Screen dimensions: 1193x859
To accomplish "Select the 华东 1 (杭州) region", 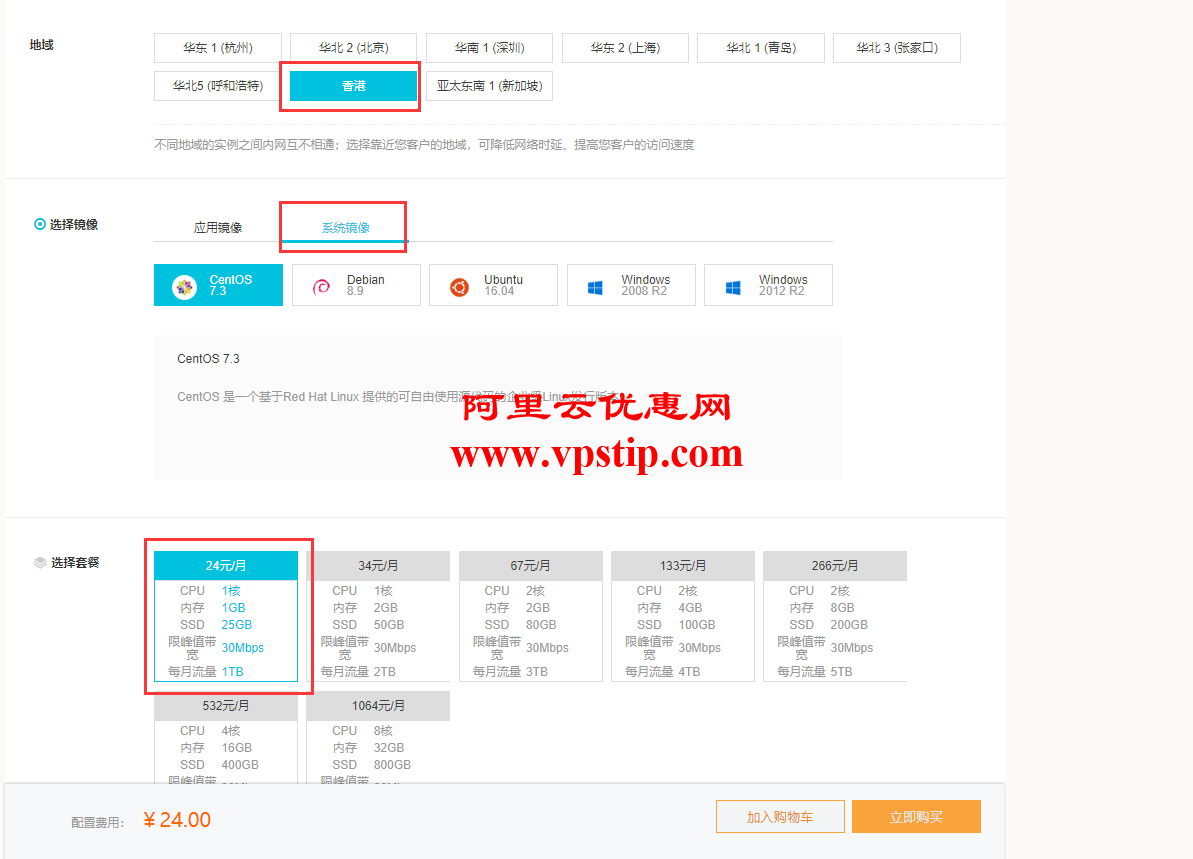I will (218, 48).
